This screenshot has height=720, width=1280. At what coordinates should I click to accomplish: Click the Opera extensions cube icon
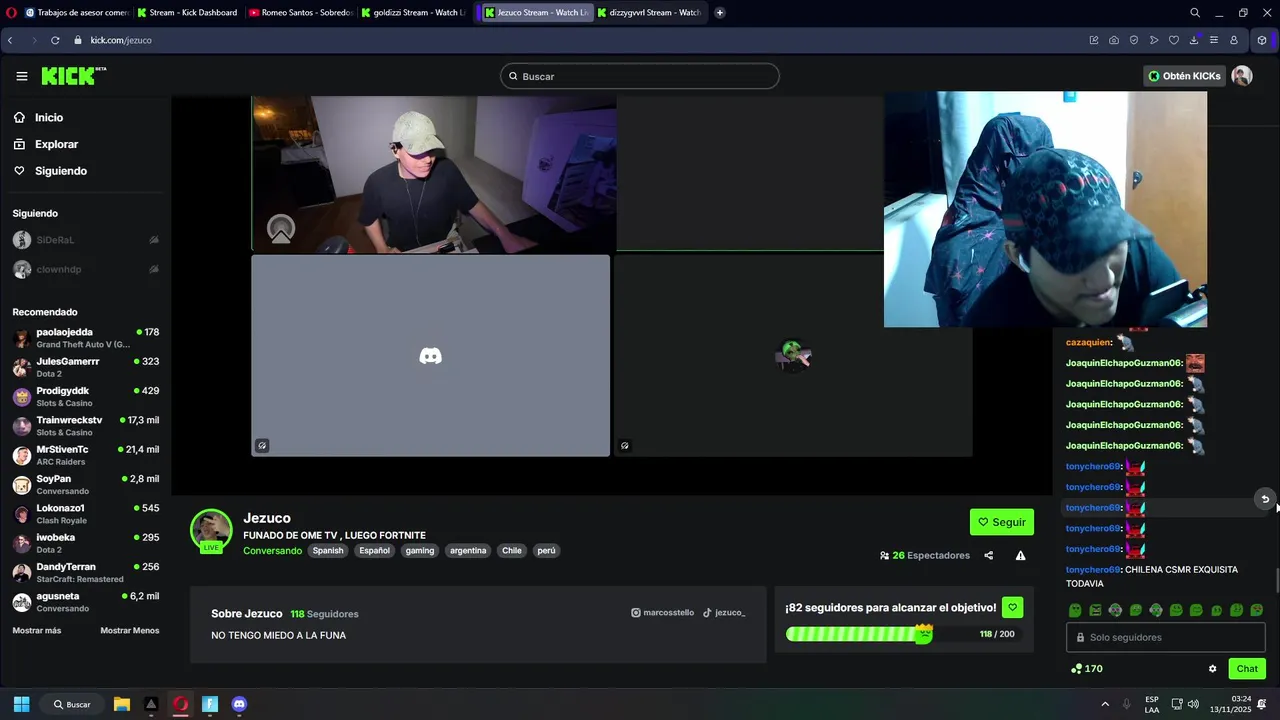[x=1262, y=40]
